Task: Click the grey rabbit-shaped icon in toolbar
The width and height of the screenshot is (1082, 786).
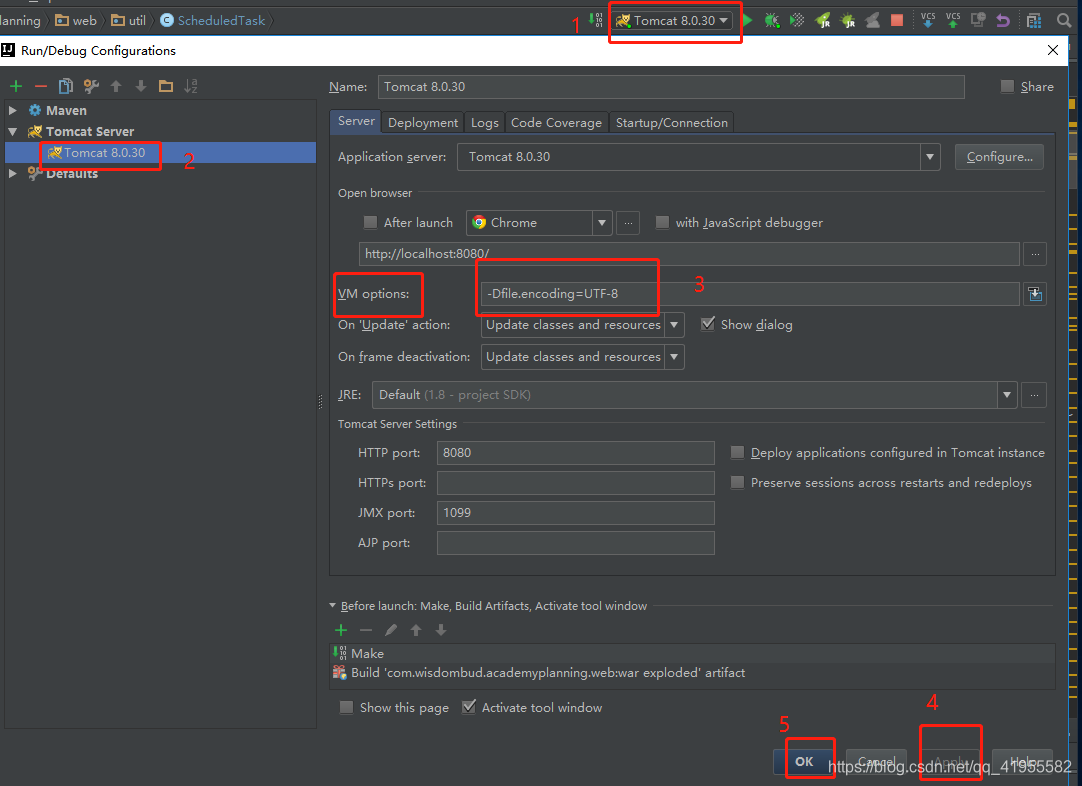Action: (x=872, y=21)
